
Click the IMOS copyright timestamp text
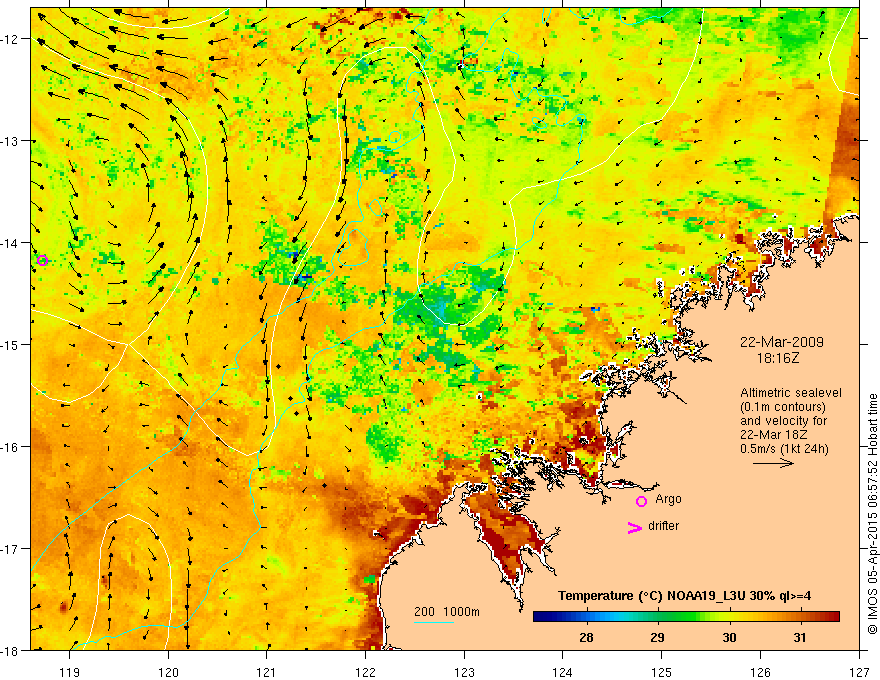point(872,514)
